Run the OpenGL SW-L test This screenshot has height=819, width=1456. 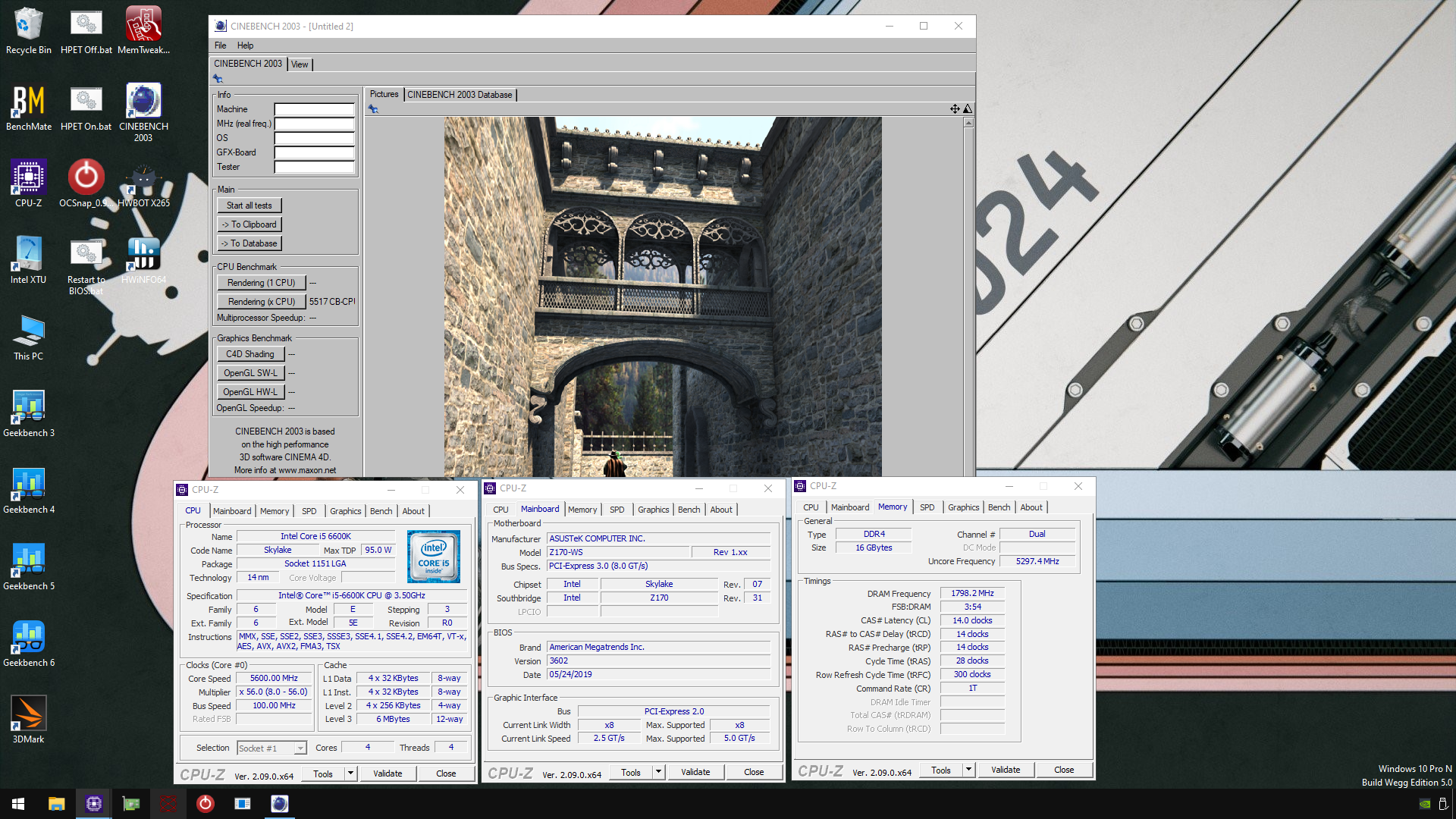(250, 373)
